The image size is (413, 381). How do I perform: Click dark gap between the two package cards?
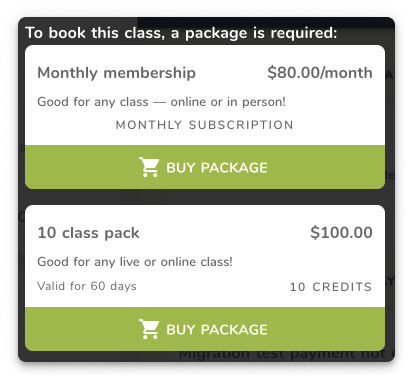[x=205, y=197]
